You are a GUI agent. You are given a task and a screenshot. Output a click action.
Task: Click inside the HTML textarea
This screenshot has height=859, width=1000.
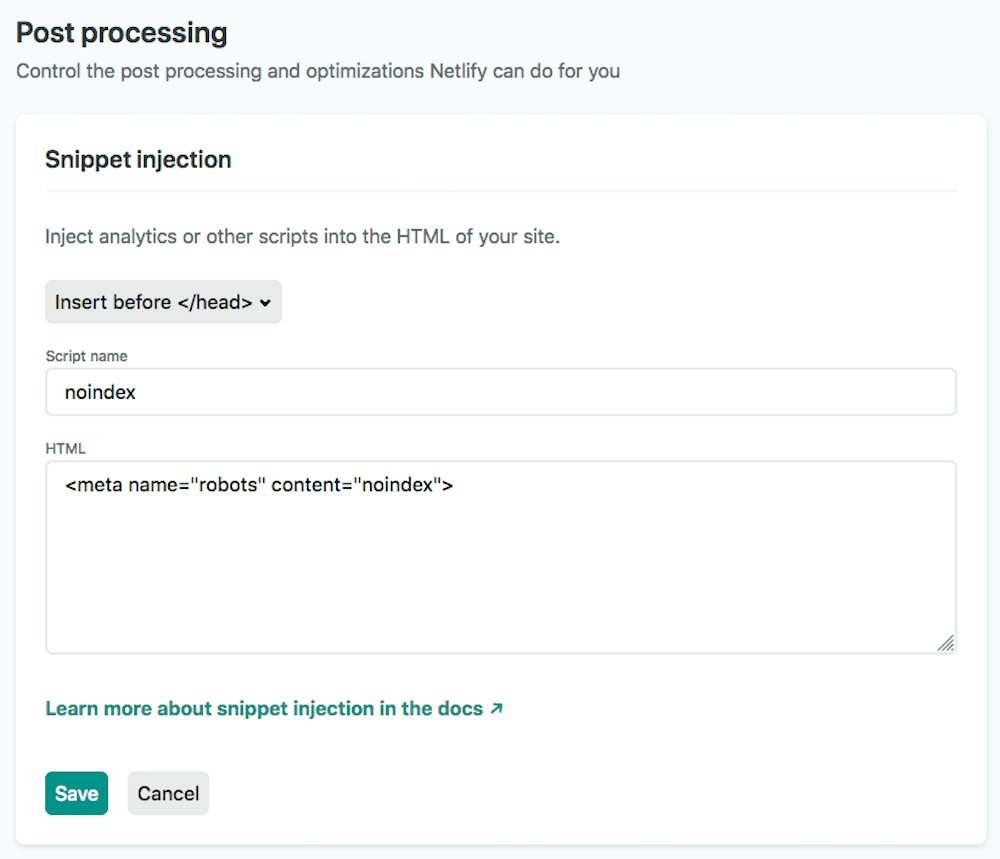coord(501,557)
